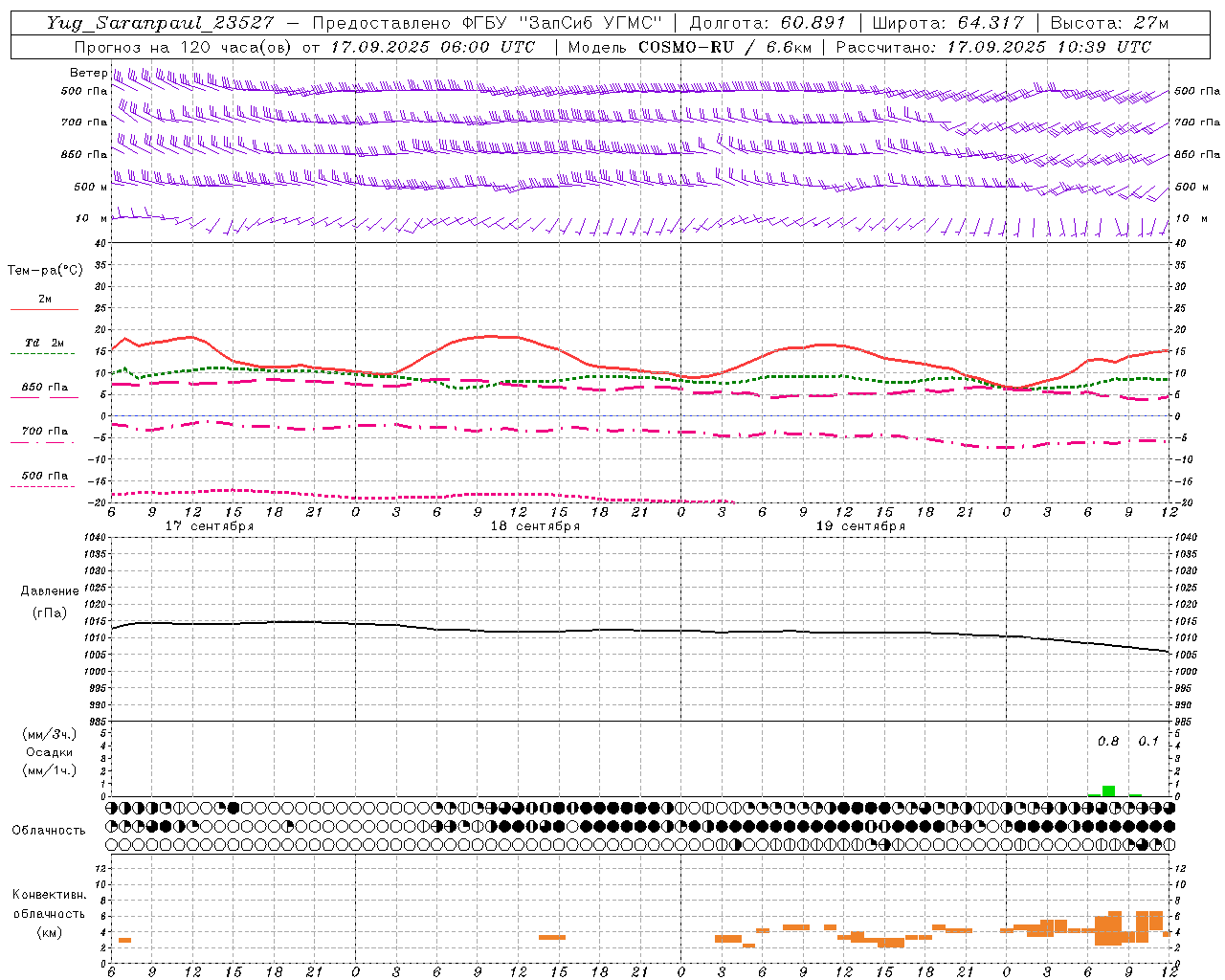
Task: Click the Ветер panel label
Action: coord(88,73)
